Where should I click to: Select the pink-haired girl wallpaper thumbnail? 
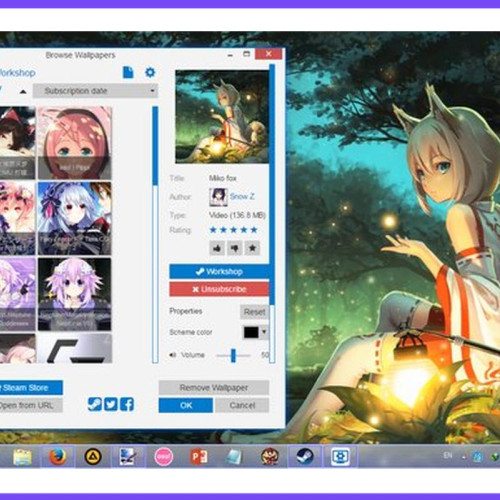75,143
